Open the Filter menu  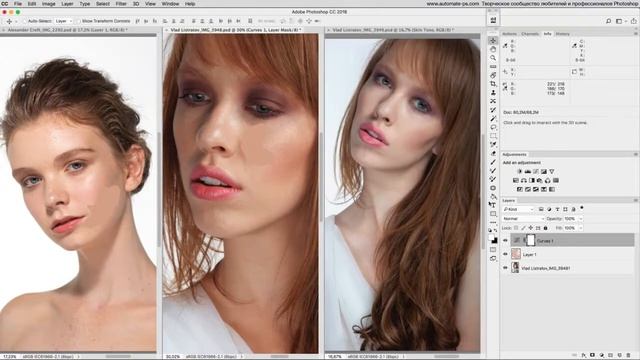(x=121, y=4)
